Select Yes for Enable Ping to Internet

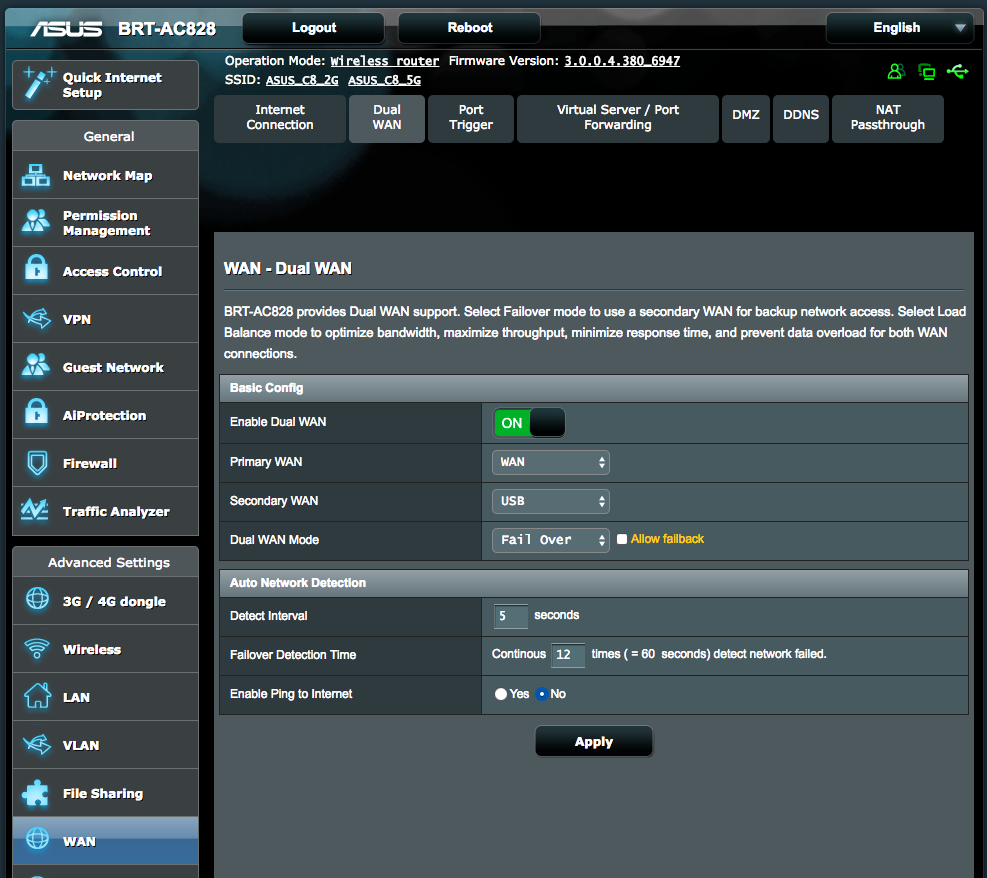click(501, 694)
